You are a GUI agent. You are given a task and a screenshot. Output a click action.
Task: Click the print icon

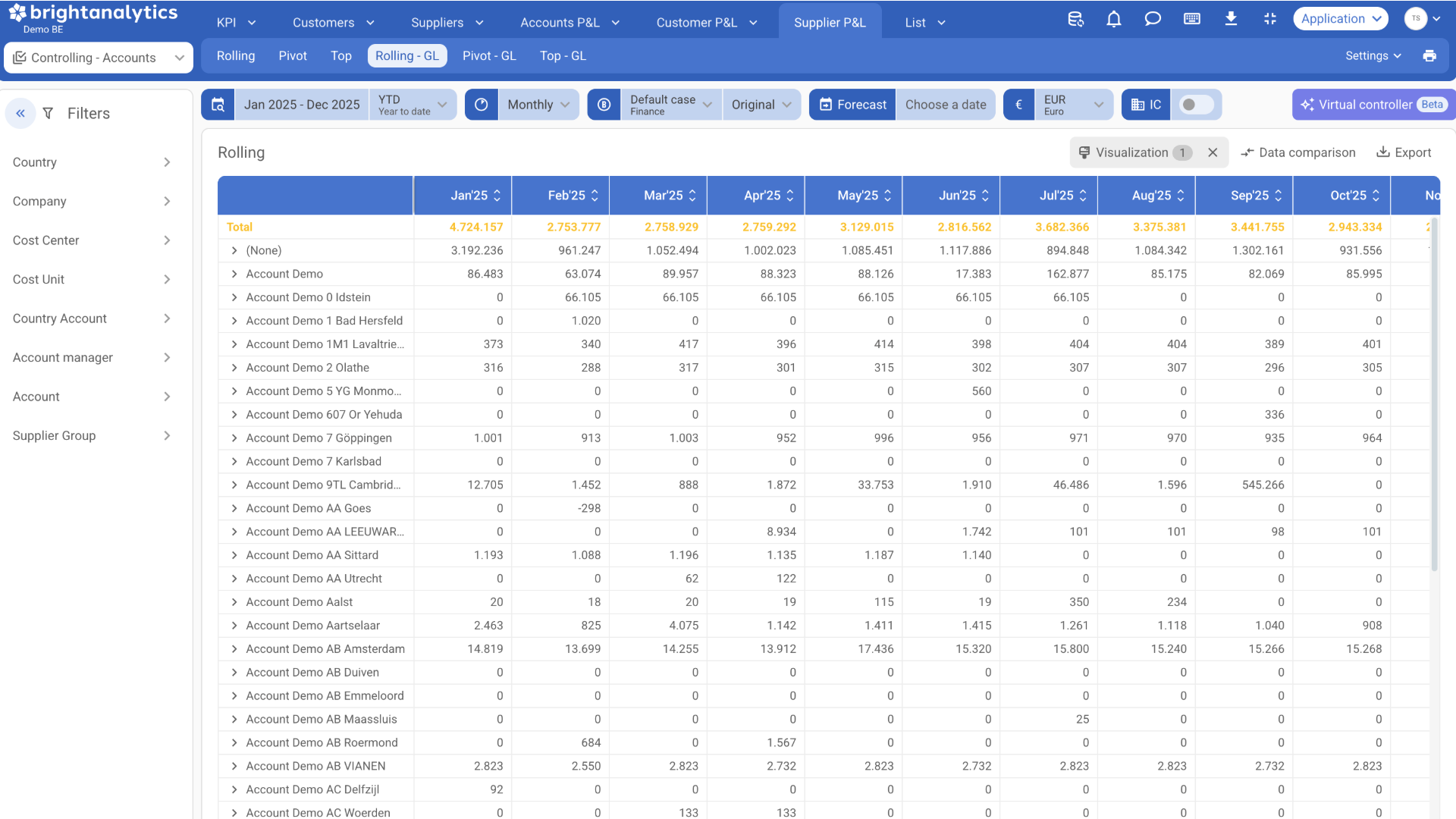[1429, 56]
